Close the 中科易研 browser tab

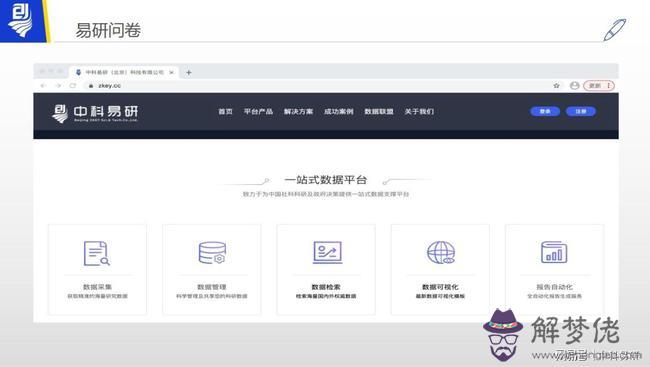172,72
